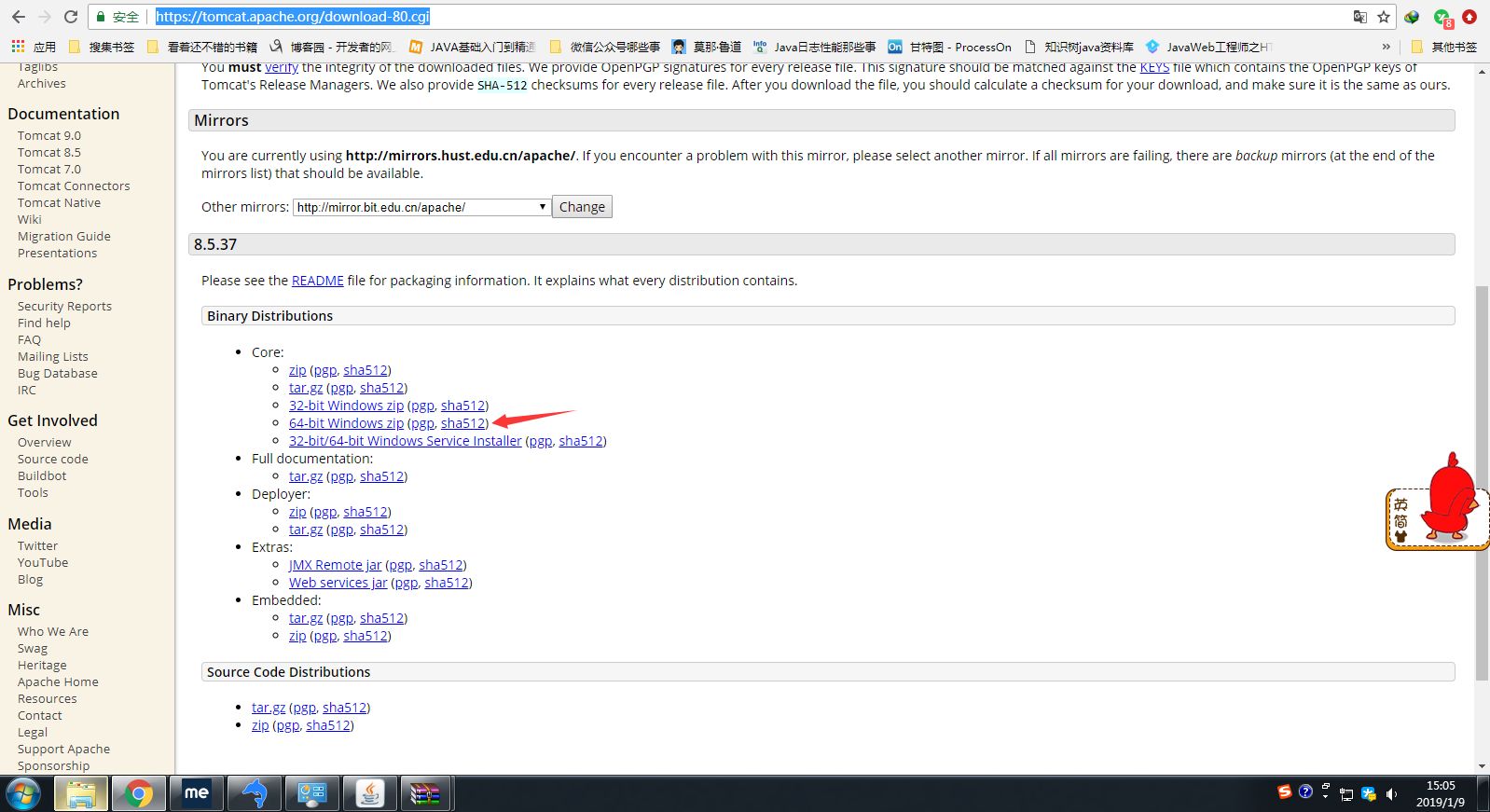This screenshot has width=1490, height=812.
Task: Open Who We Are in sidebar
Action: (x=53, y=632)
